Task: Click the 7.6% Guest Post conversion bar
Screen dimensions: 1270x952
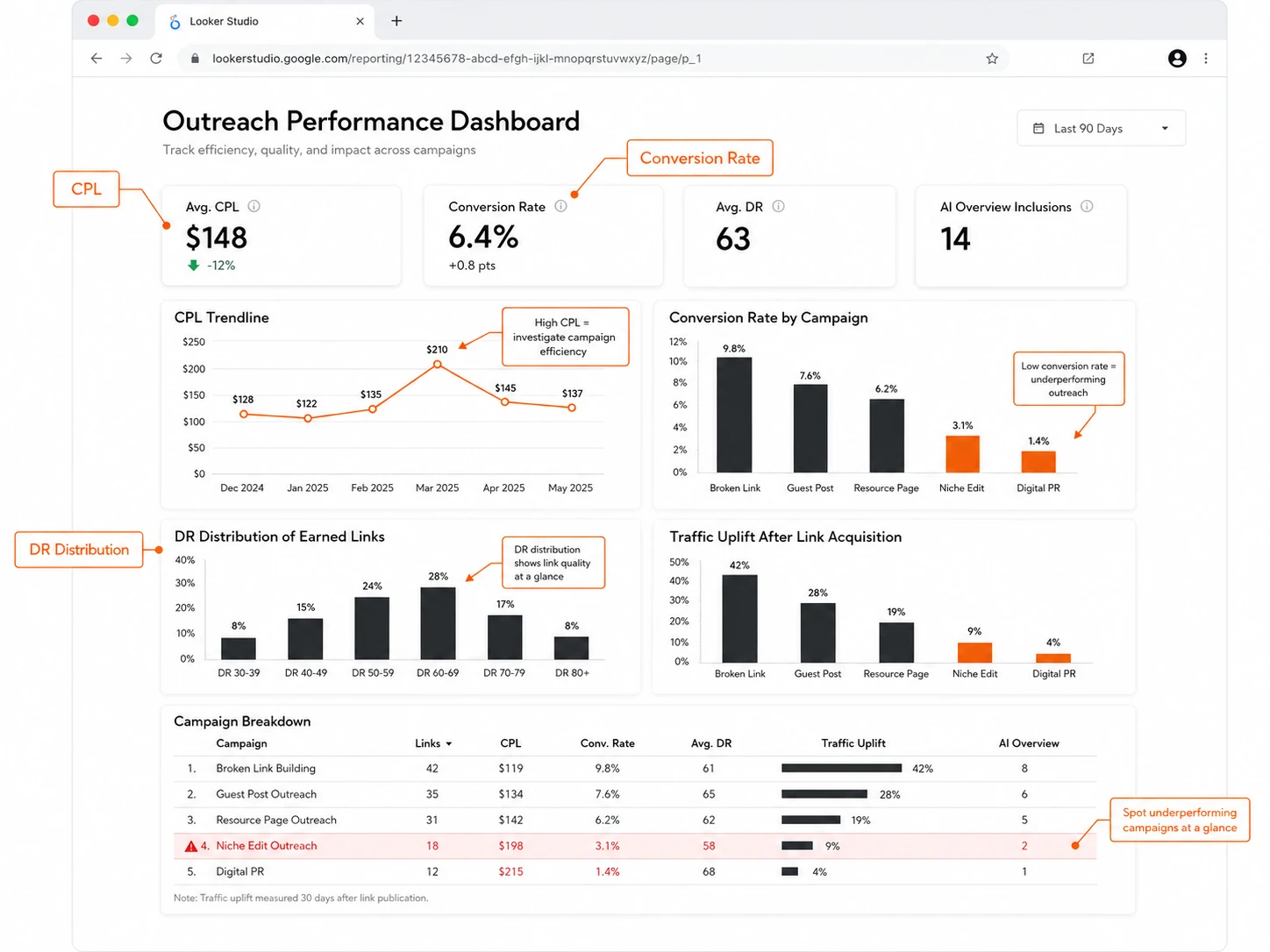Action: point(810,429)
